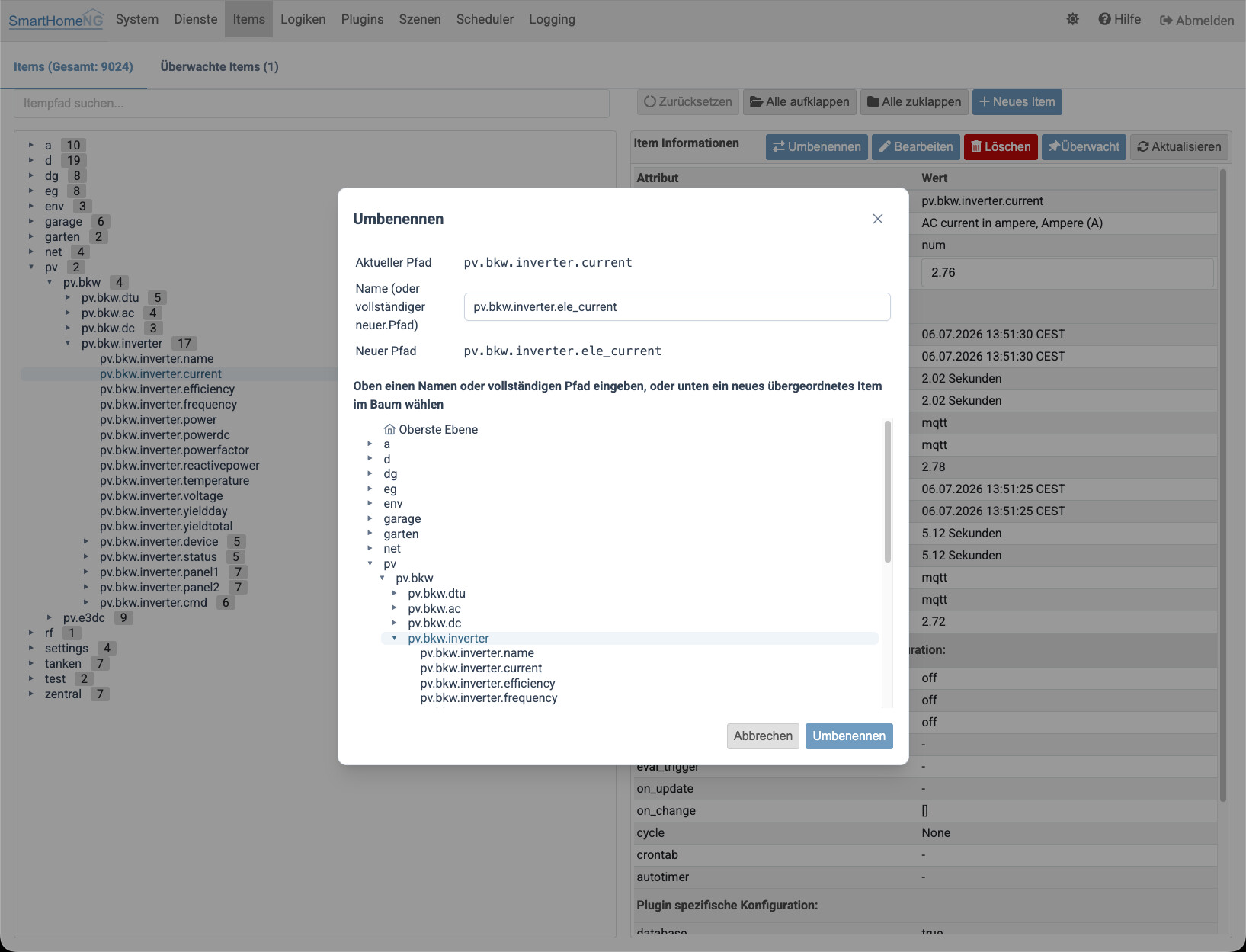Click the SmartHomeNG logo link
The image size is (1246, 952).
click(x=56, y=20)
